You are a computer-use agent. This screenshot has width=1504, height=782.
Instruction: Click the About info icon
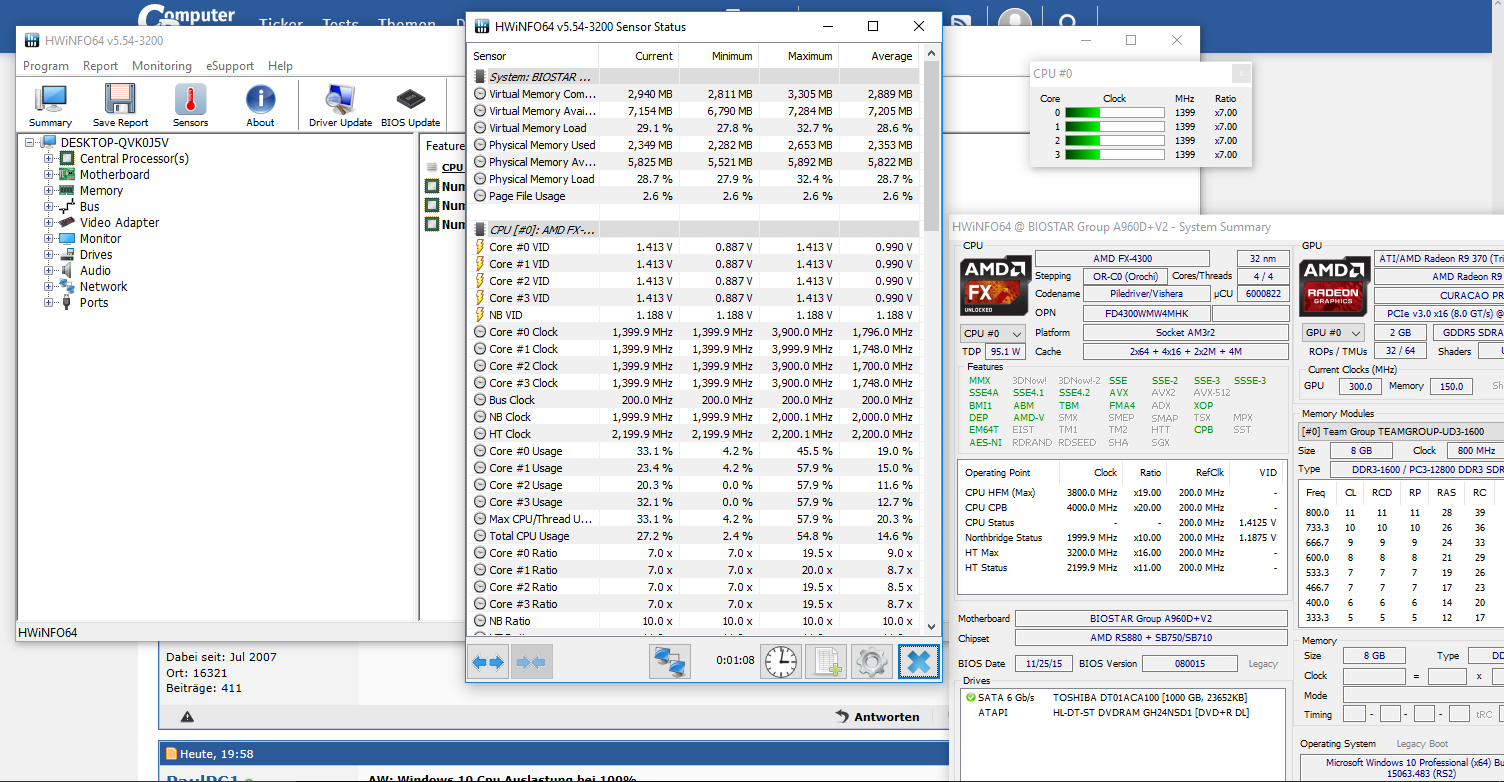click(260, 106)
